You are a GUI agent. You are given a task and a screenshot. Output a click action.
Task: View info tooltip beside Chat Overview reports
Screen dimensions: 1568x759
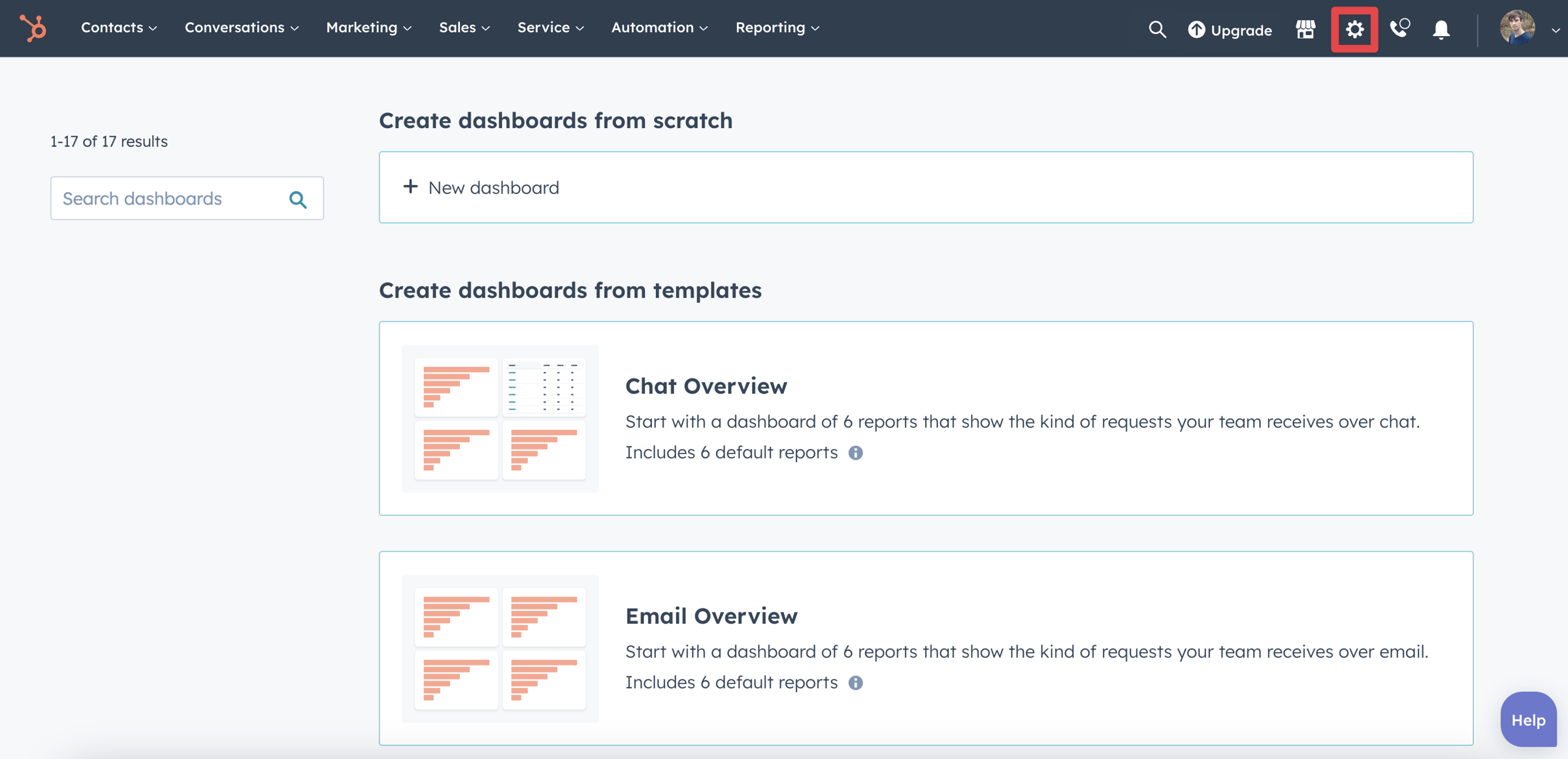[857, 452]
